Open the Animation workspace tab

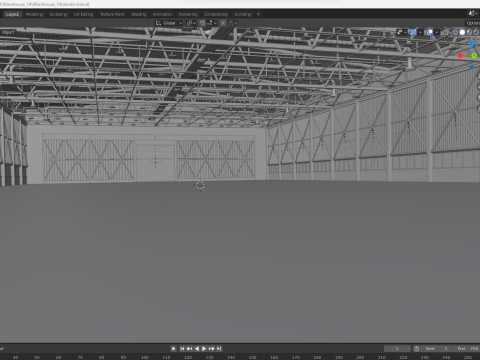(x=162, y=14)
